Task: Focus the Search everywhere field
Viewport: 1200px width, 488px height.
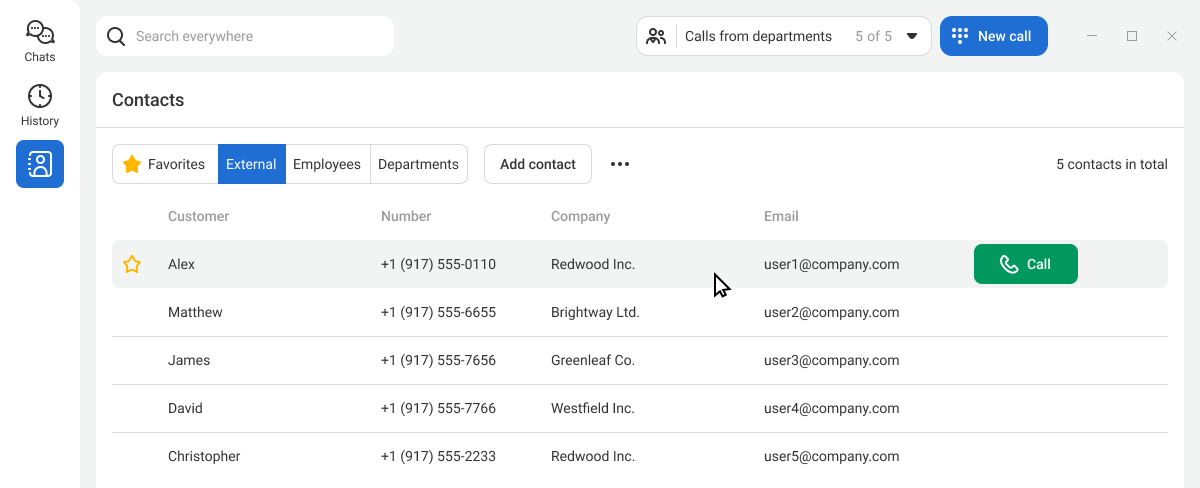Action: click(245, 36)
